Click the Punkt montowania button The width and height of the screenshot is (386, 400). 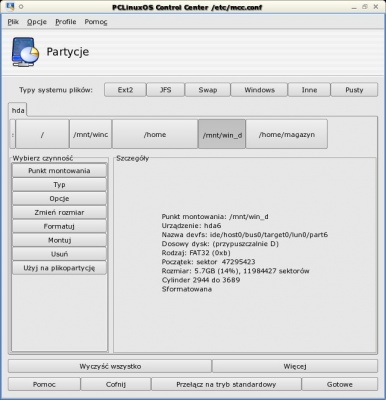click(x=59, y=171)
